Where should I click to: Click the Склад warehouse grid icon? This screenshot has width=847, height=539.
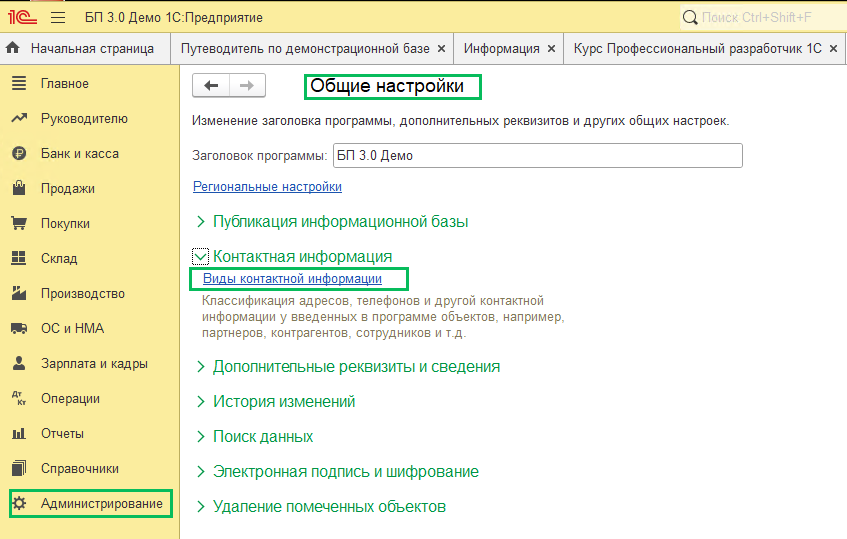tap(19, 258)
